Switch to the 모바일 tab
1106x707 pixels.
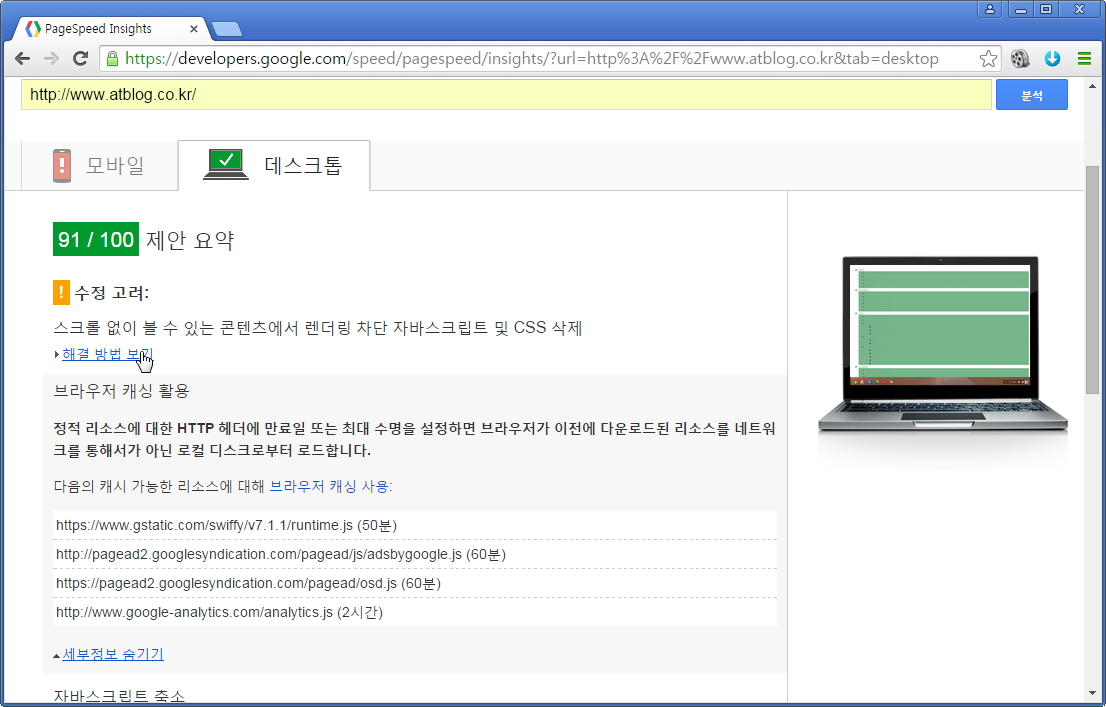99,165
